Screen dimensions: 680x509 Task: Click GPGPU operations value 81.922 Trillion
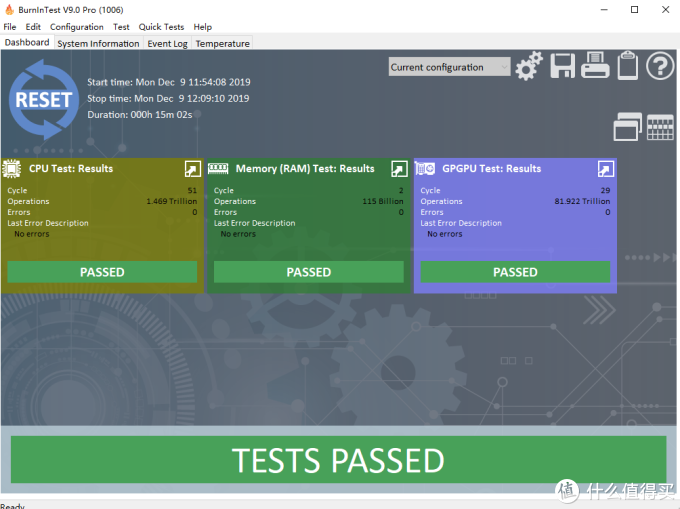pyautogui.click(x=582, y=201)
